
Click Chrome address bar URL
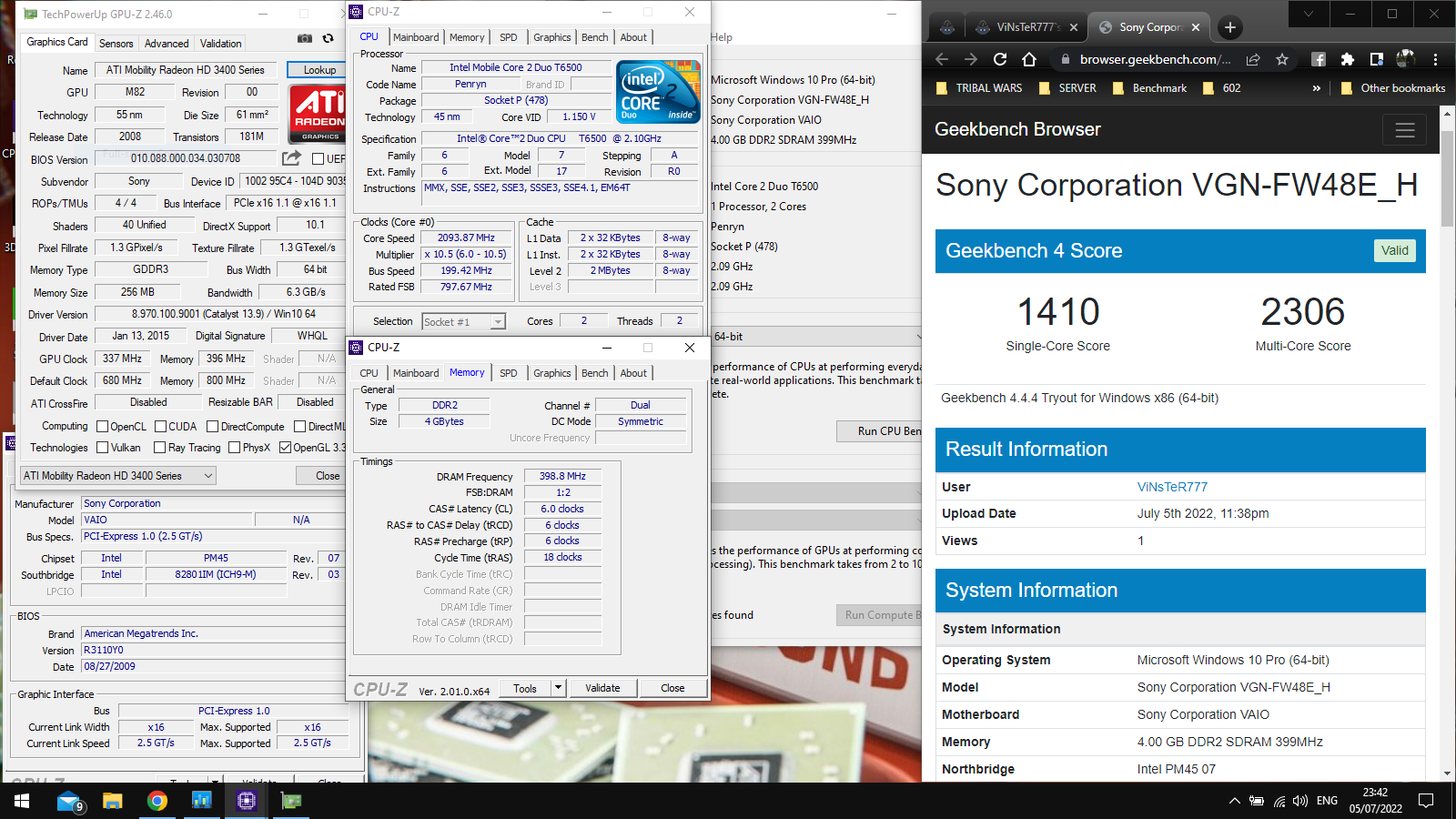point(1156,59)
